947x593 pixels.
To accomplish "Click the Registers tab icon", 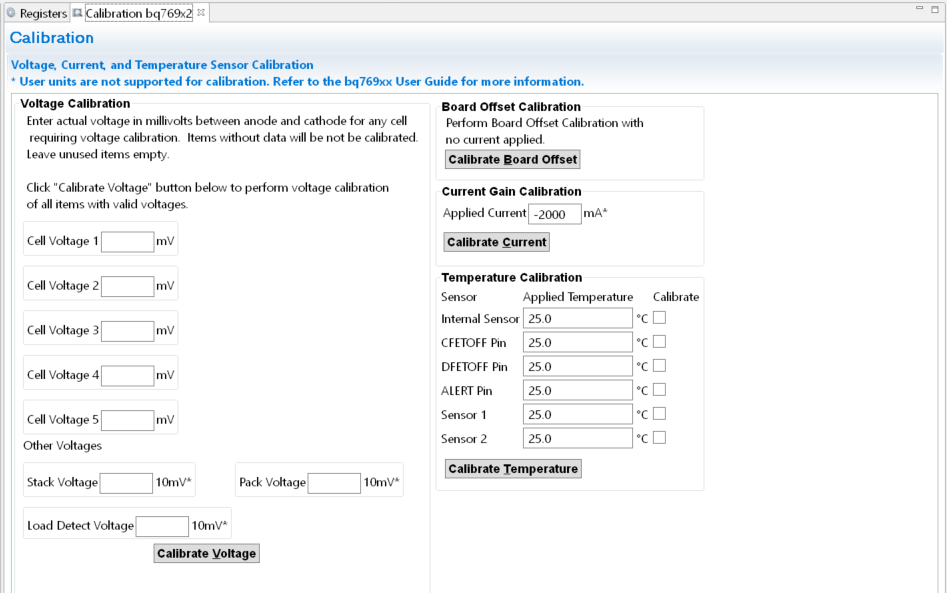I will pos(13,13).
